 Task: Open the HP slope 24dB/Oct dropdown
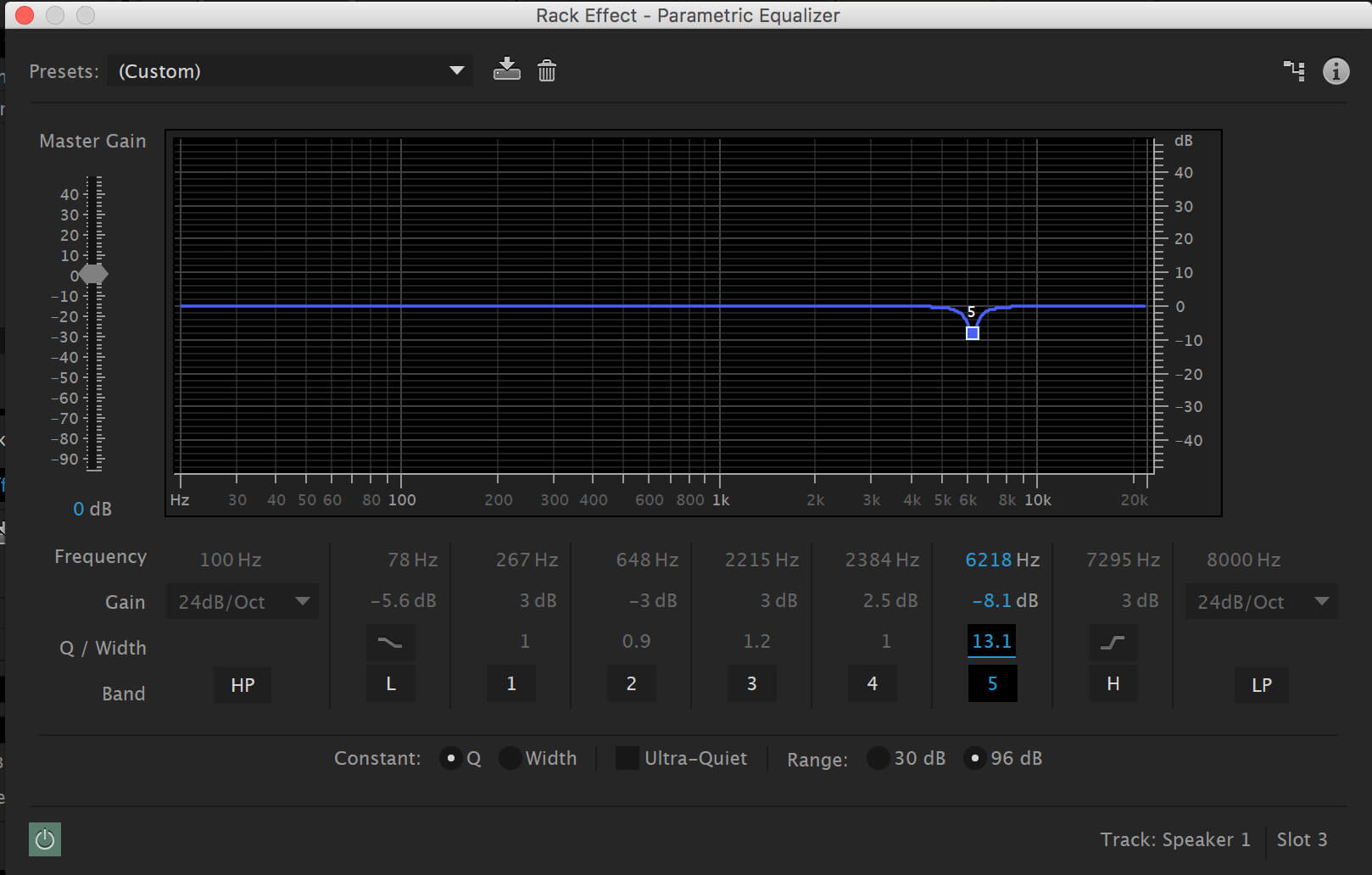(x=243, y=602)
